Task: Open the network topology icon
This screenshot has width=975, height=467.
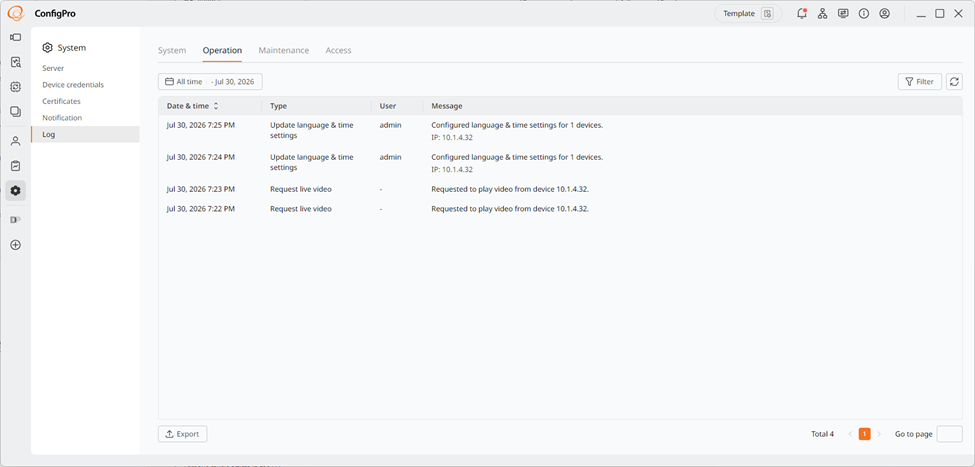Action: tap(823, 13)
